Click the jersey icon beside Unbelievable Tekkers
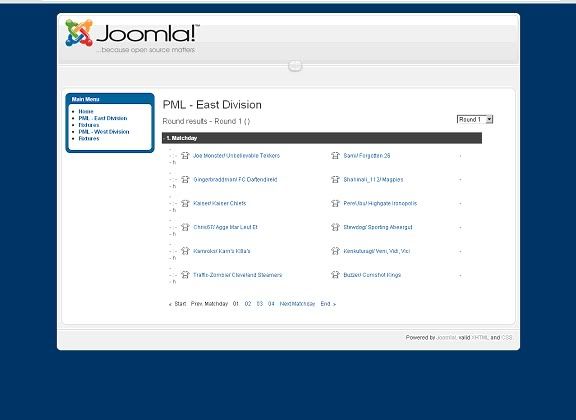This screenshot has height=420, width=576. tap(185, 156)
